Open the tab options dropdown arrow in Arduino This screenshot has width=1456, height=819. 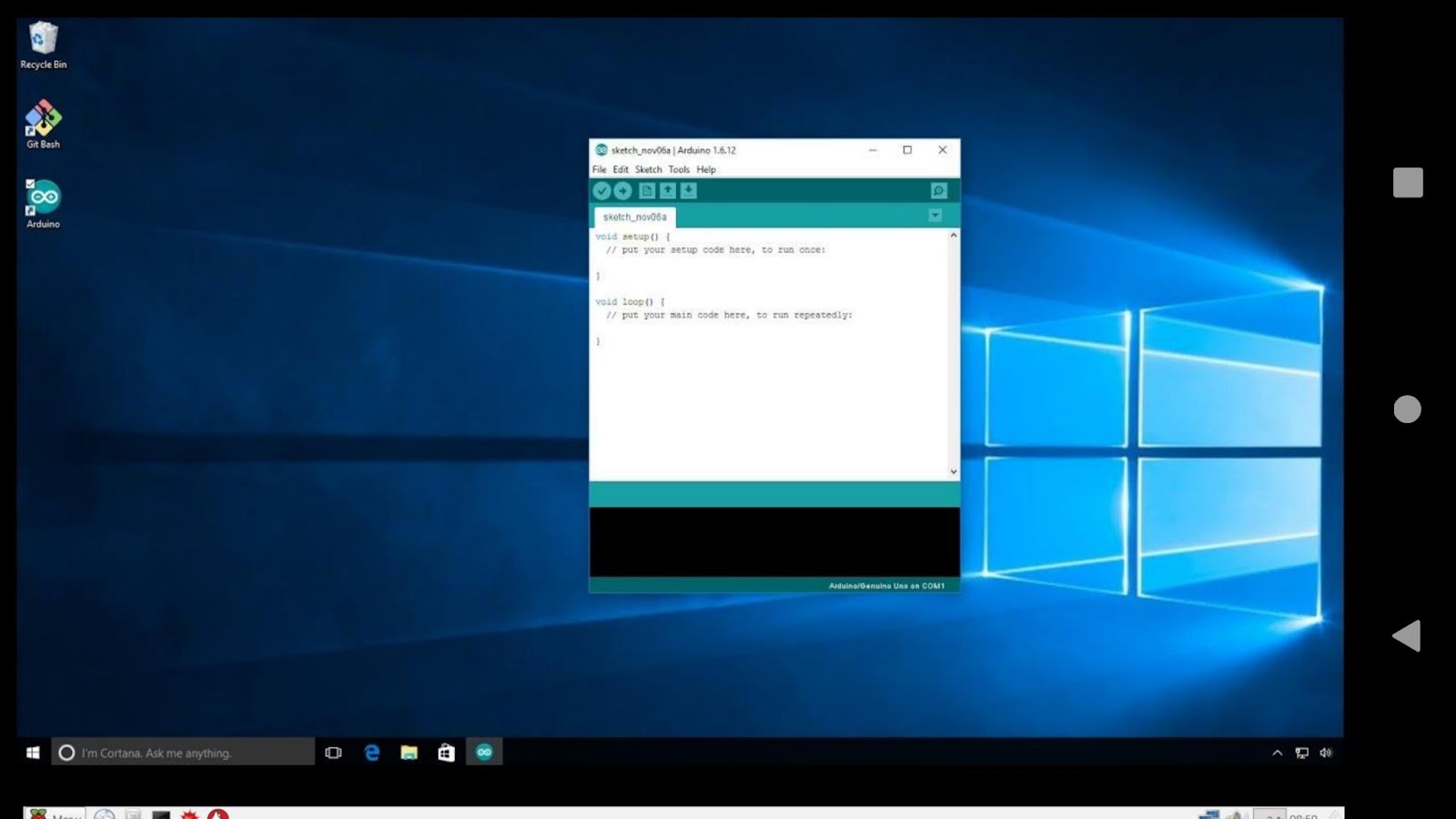[935, 216]
